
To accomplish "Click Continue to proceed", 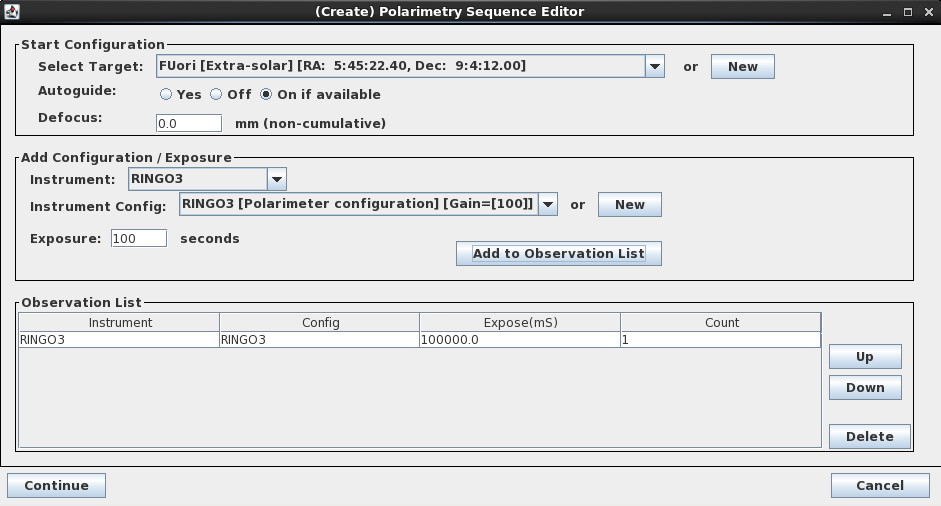I will pyautogui.click(x=56, y=486).
